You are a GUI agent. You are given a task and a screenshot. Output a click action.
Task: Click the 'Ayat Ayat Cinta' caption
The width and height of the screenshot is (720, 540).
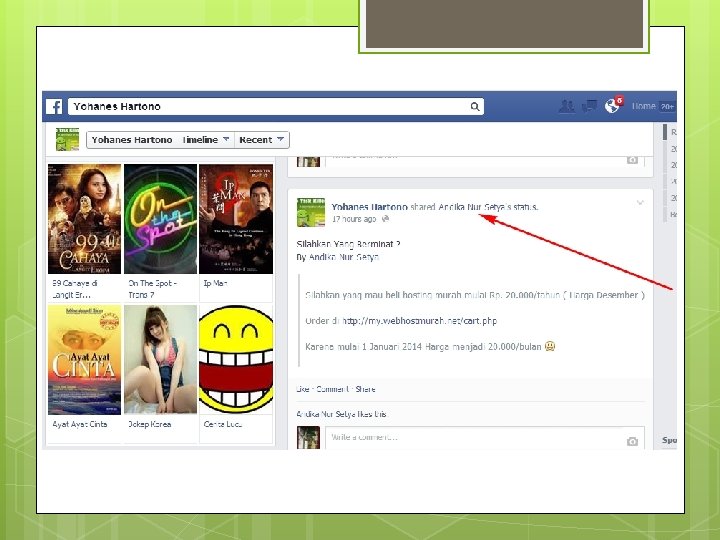(x=80, y=424)
